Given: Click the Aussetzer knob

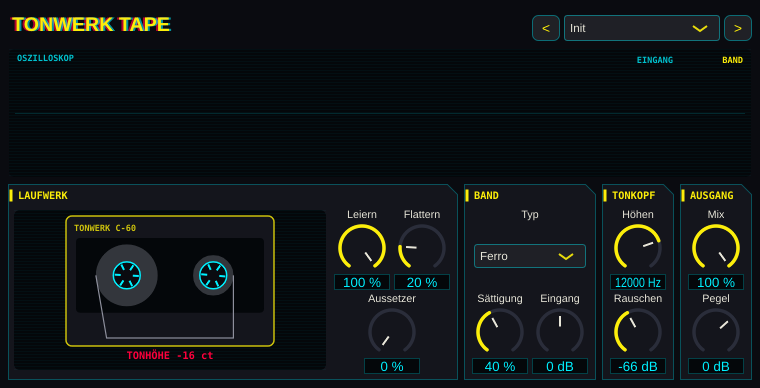Looking at the screenshot, I should pyautogui.click(x=392, y=331).
